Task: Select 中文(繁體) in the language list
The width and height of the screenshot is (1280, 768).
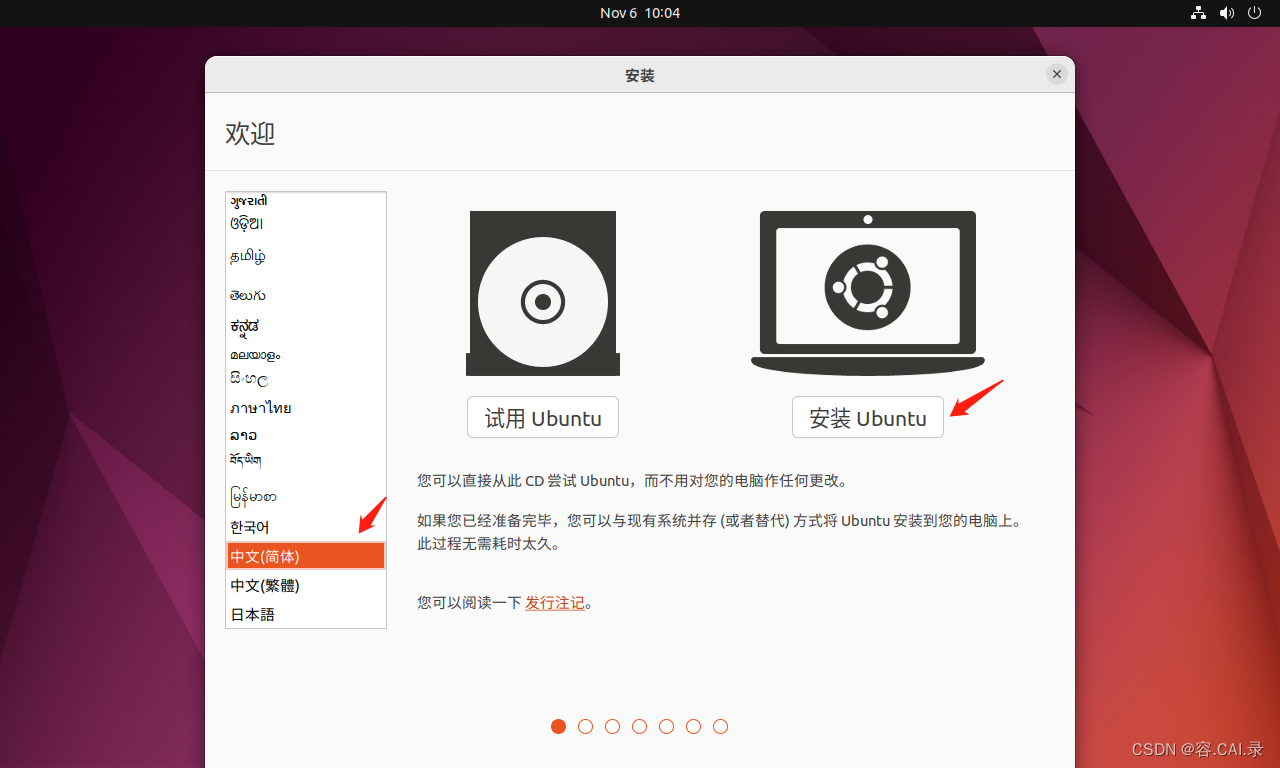Action: click(306, 585)
